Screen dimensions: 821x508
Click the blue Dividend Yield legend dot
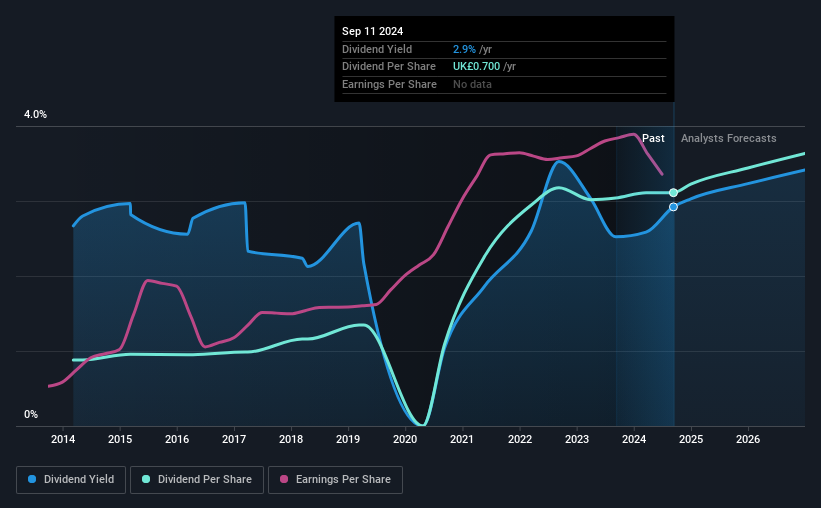(x=32, y=479)
